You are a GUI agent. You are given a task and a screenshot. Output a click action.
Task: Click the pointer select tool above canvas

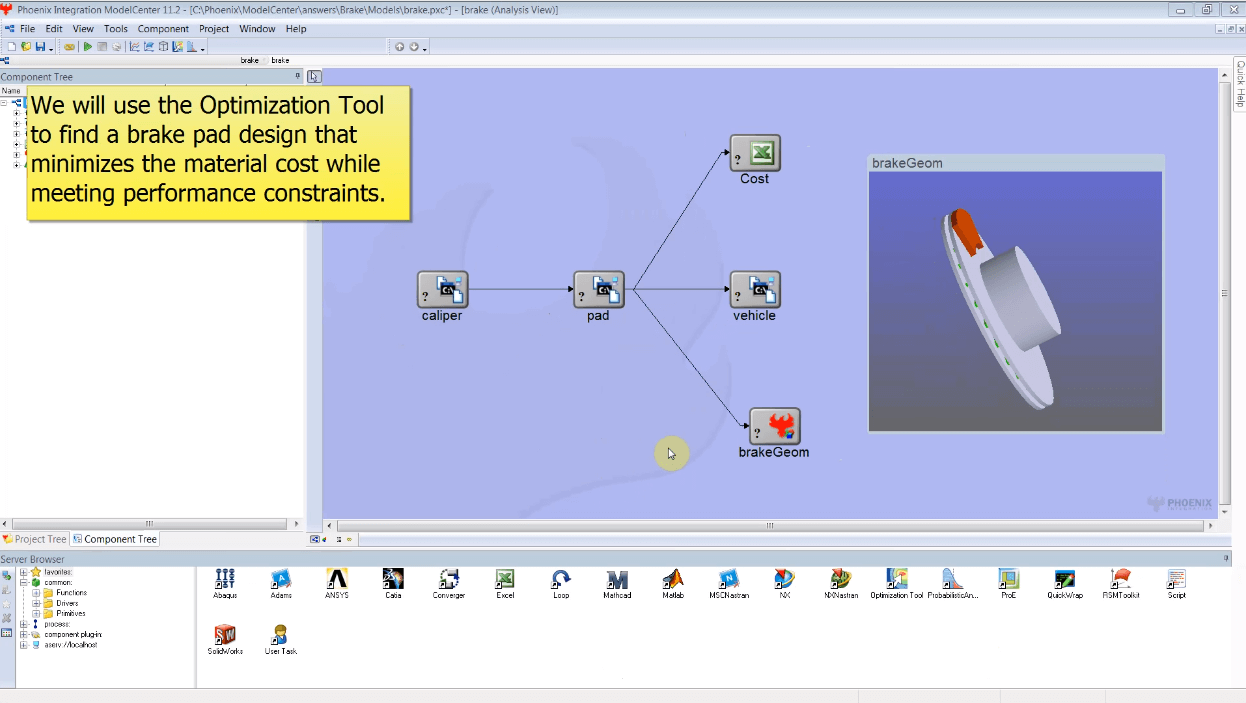314,76
